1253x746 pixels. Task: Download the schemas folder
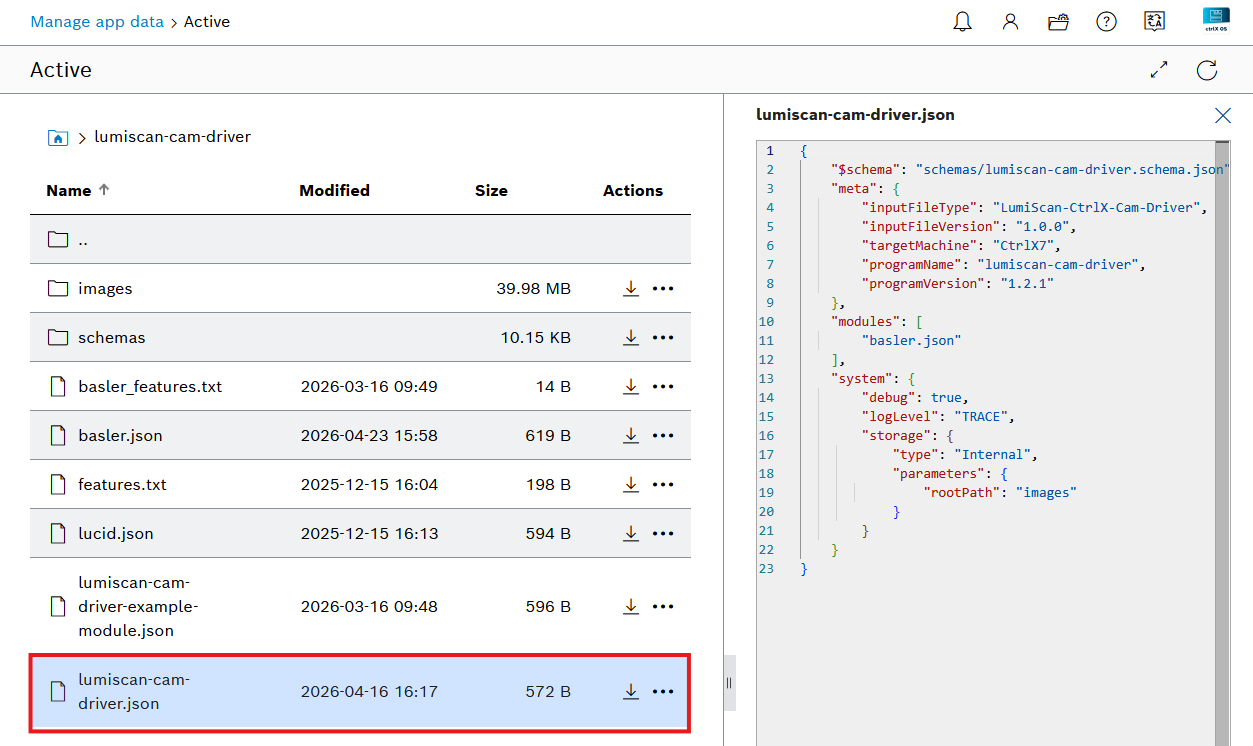631,338
